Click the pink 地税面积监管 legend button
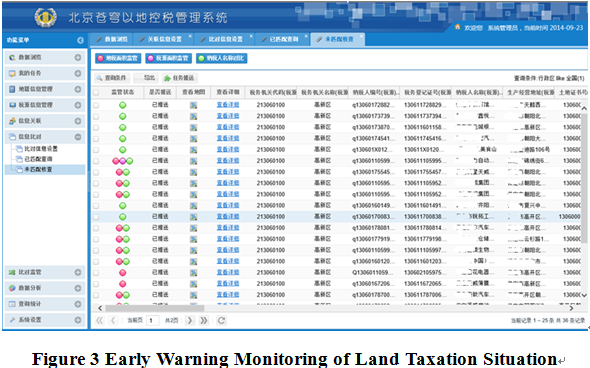 tap(118, 58)
